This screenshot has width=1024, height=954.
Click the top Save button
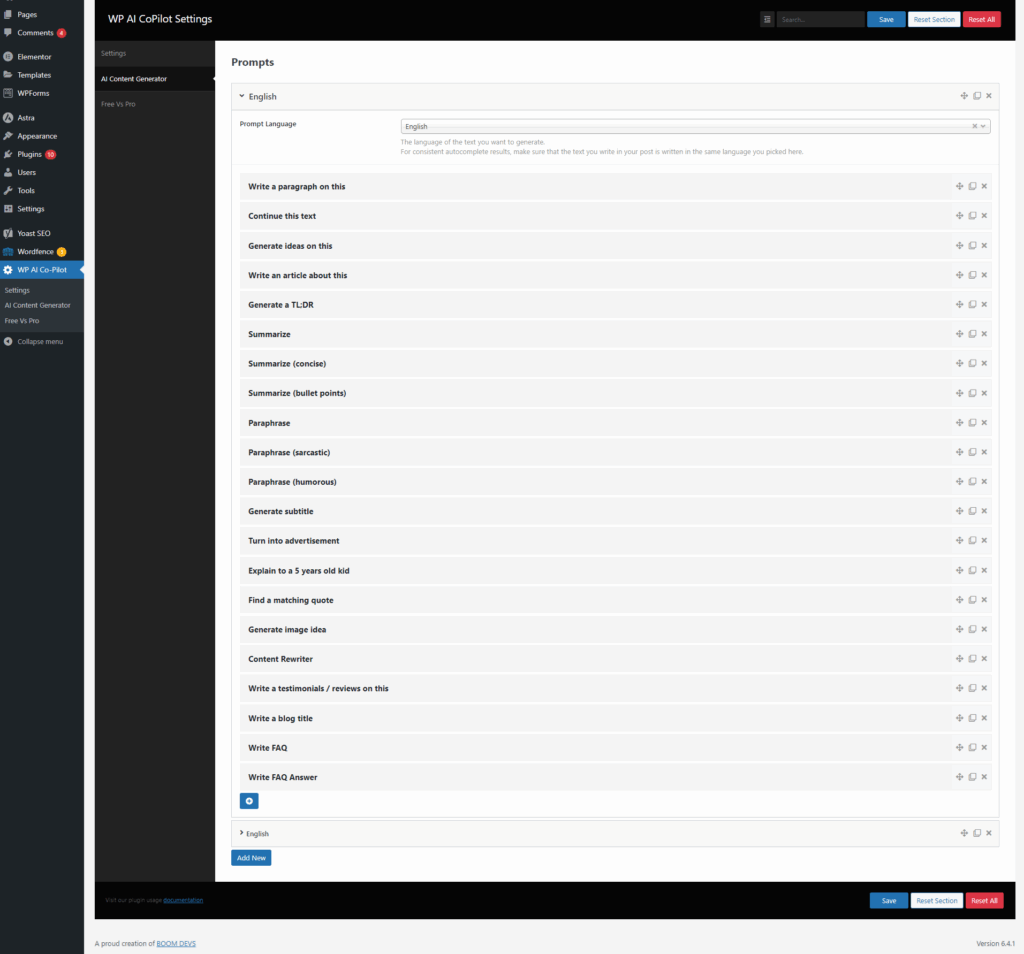(x=886, y=20)
